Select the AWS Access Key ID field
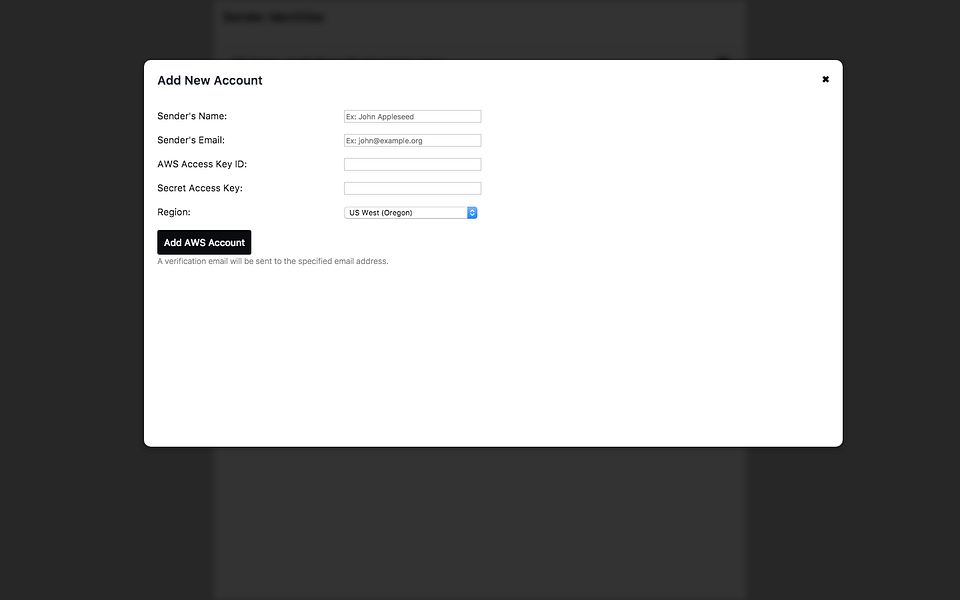This screenshot has height=600, width=960. [412, 164]
